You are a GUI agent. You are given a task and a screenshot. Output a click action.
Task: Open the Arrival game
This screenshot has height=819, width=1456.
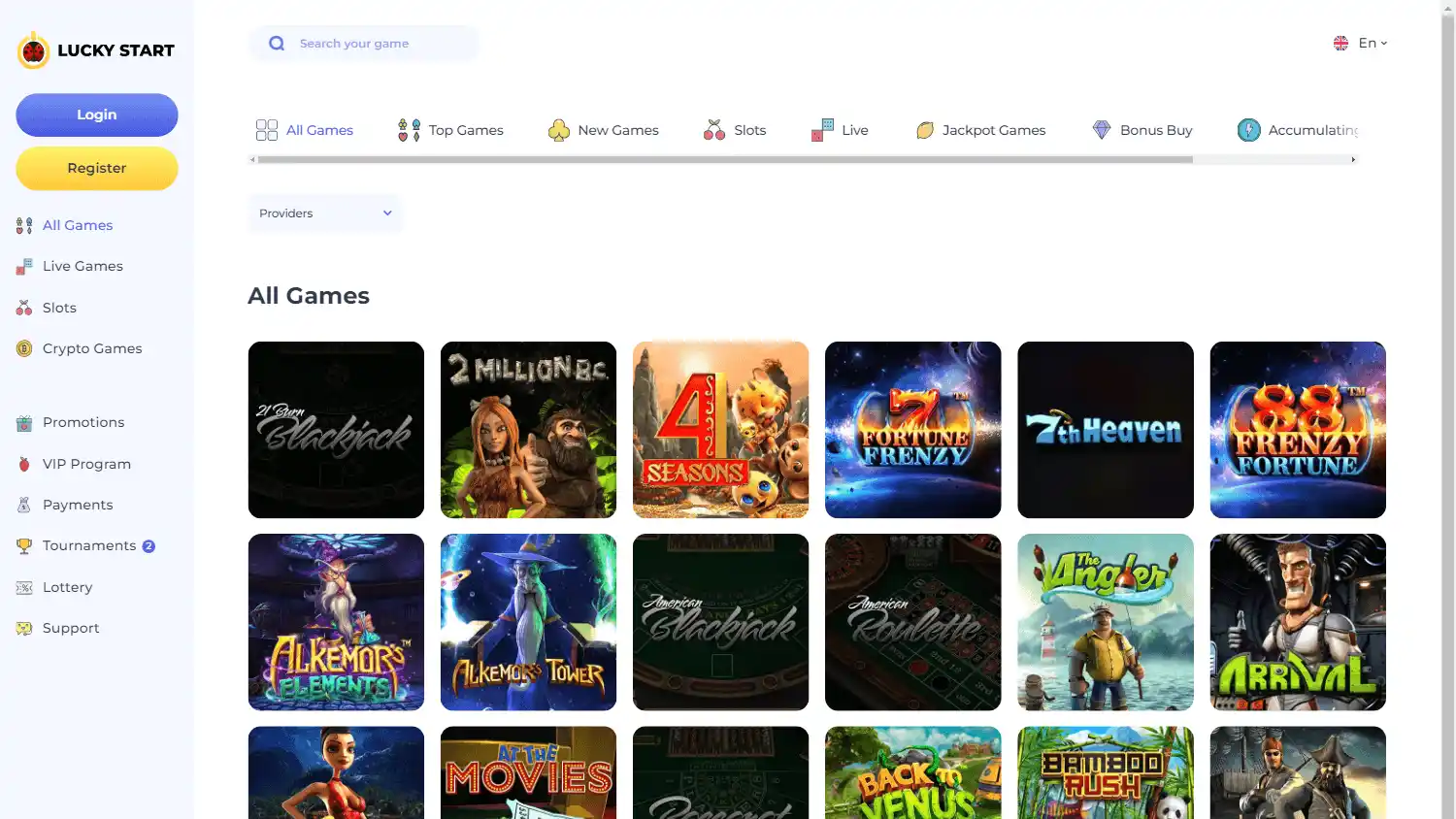[x=1298, y=622]
